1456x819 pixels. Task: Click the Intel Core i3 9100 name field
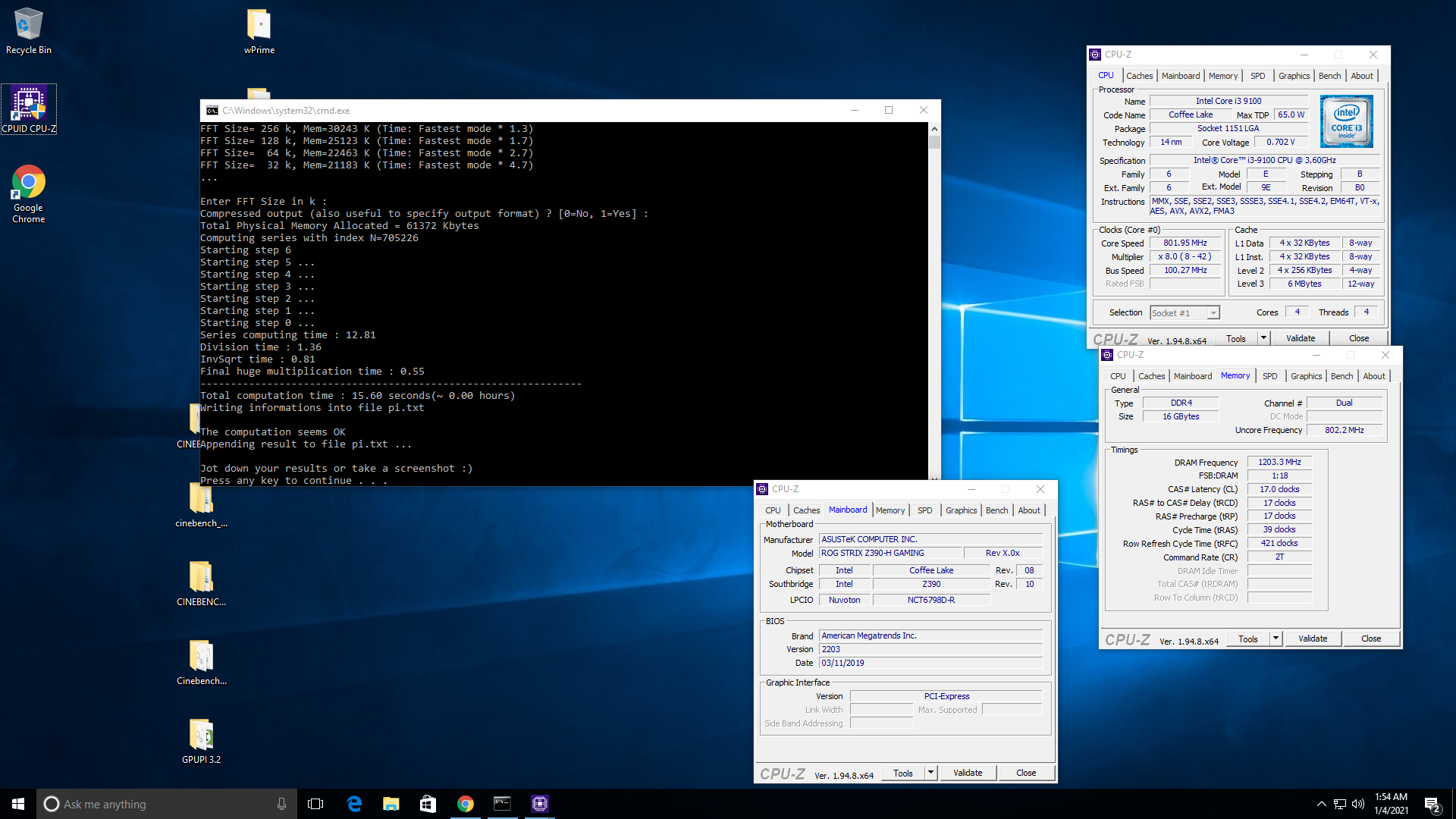(1228, 101)
